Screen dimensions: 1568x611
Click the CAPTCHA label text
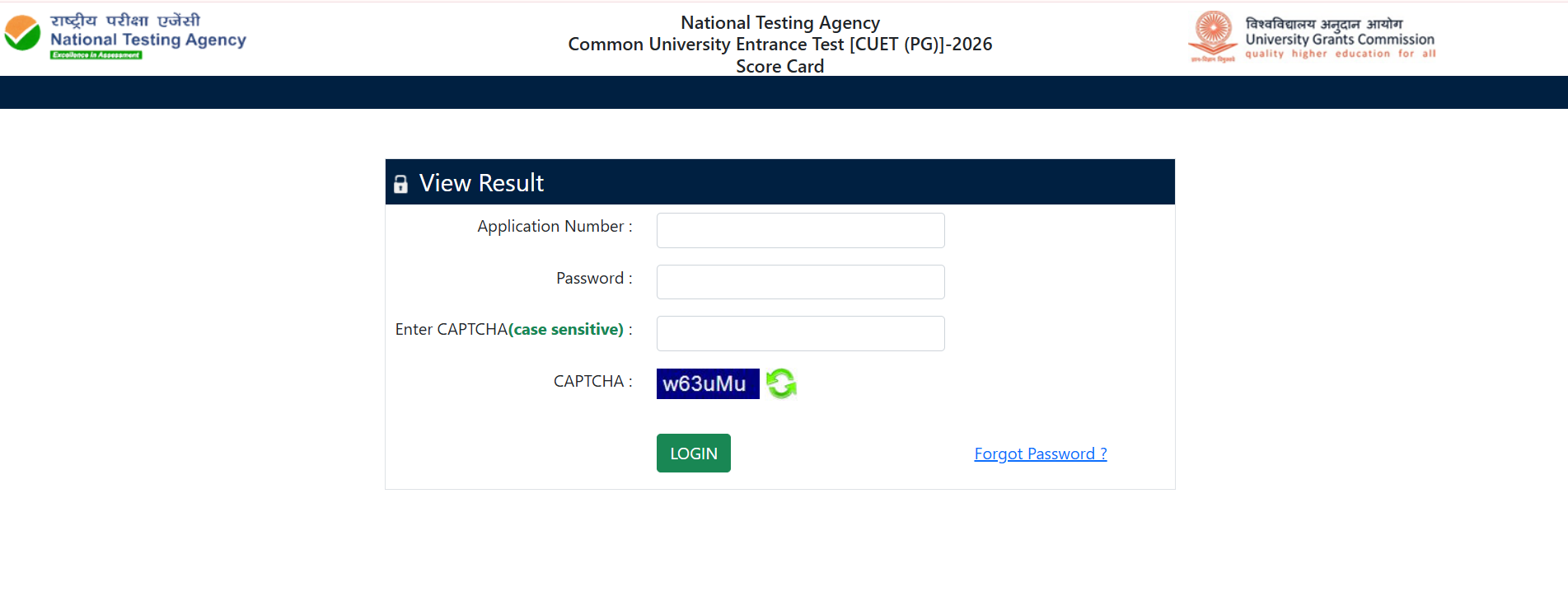pyautogui.click(x=592, y=381)
